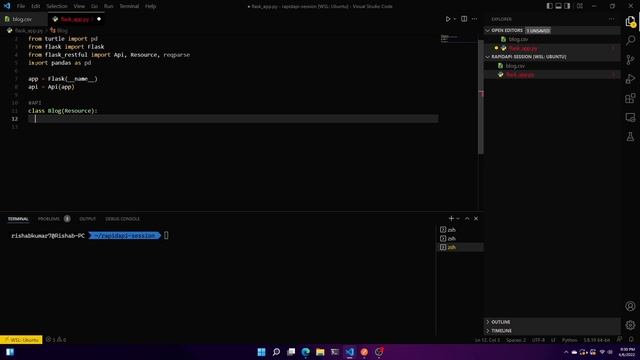Image resolution: width=640 pixels, height=360 pixels.
Task: Open the Accounts menu icon
Action: coord(630,306)
